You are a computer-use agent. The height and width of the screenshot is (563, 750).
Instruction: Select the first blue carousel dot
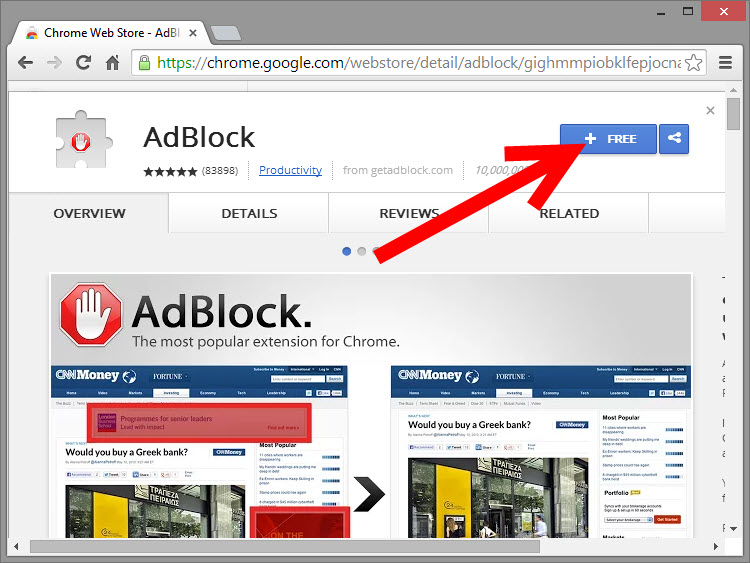pos(347,251)
